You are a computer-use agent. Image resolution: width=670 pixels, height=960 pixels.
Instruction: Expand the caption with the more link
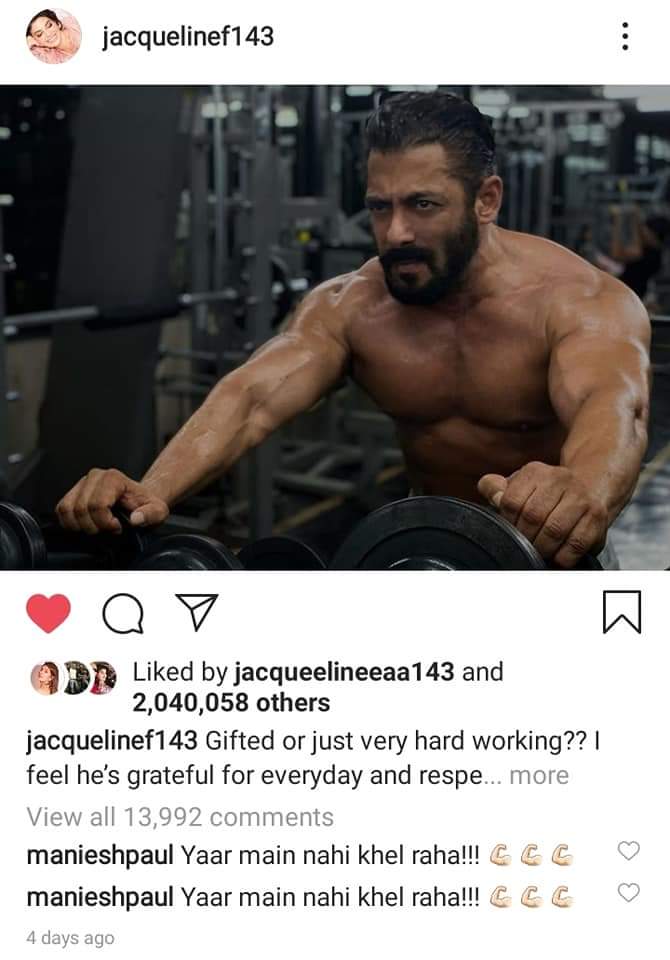[x=539, y=776]
